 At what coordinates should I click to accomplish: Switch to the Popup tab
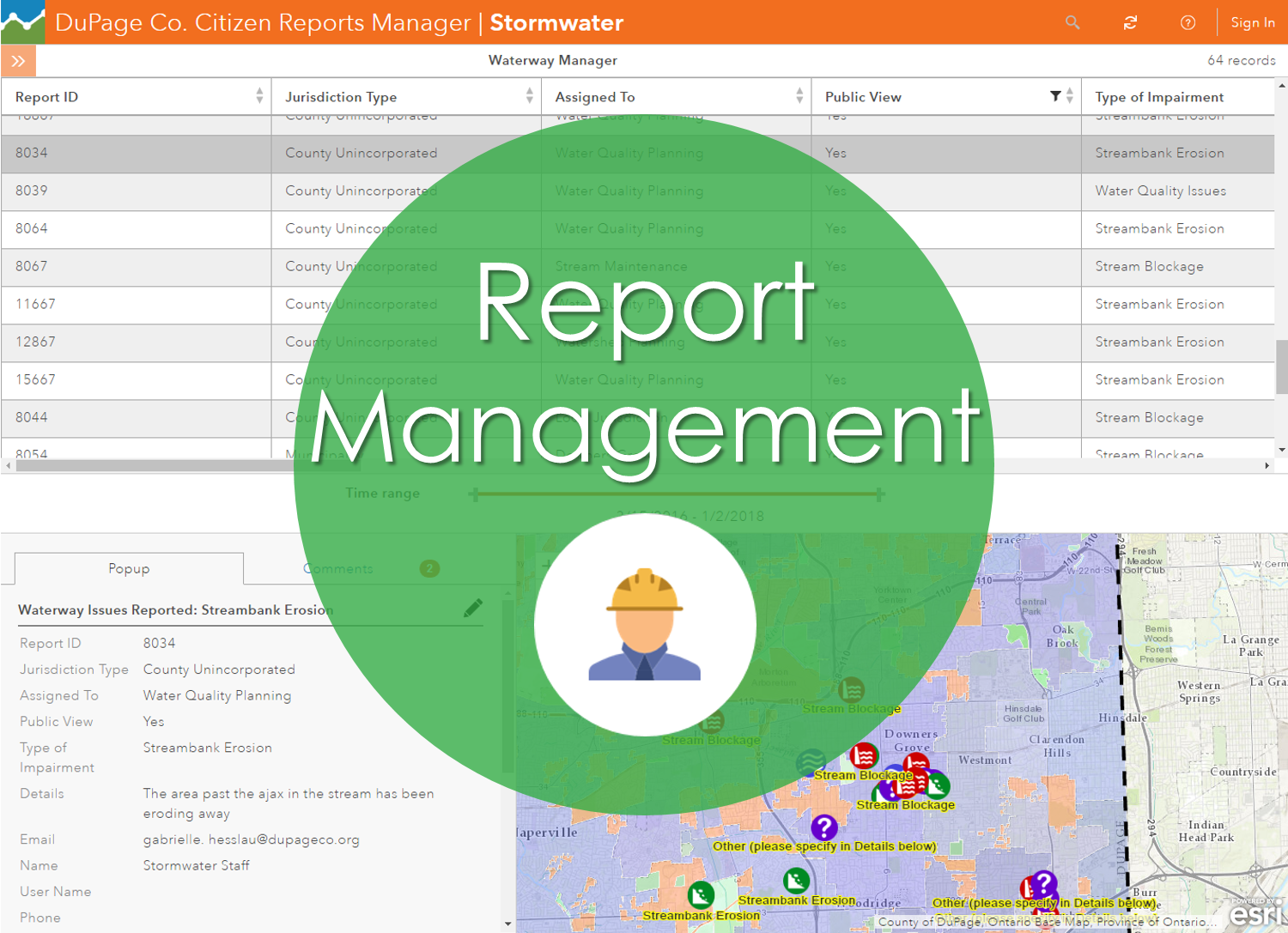tap(129, 568)
